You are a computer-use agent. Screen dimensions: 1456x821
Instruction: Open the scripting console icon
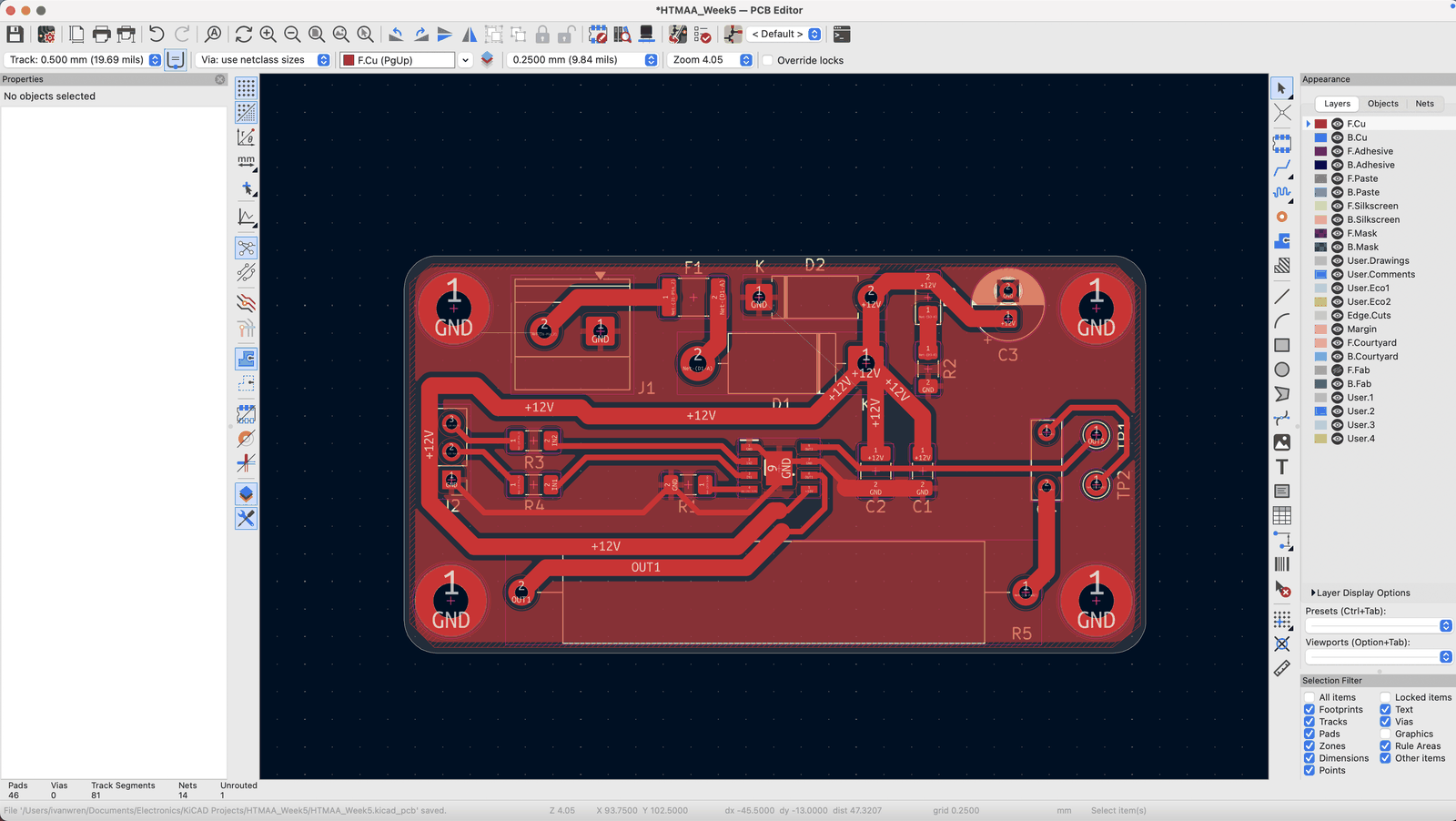(842, 35)
